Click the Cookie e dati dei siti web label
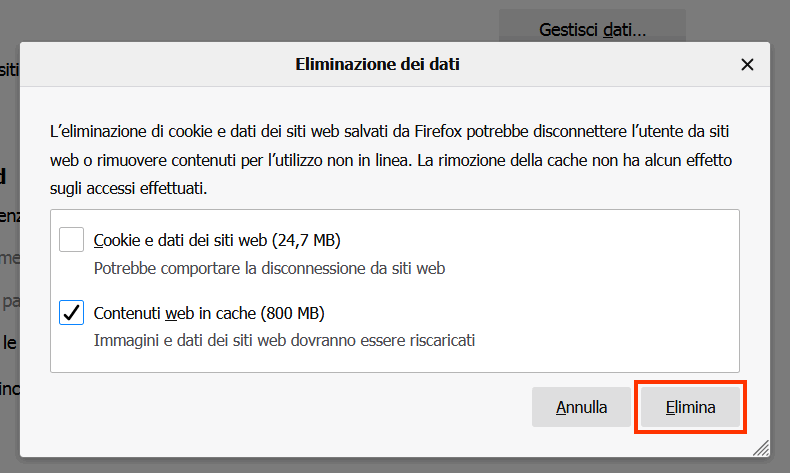 [x=180, y=240]
